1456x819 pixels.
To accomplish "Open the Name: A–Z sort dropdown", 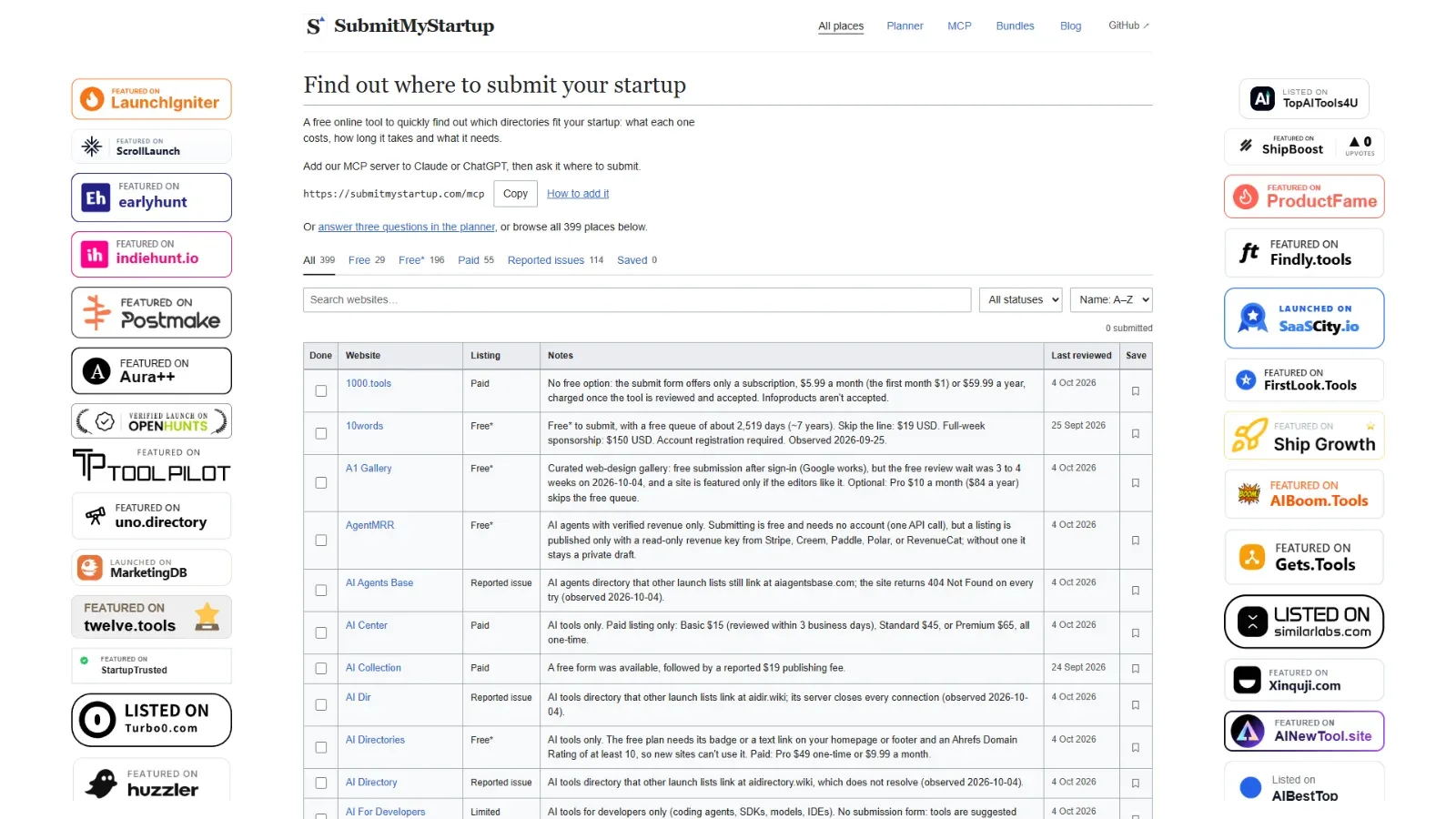I will point(1111,299).
